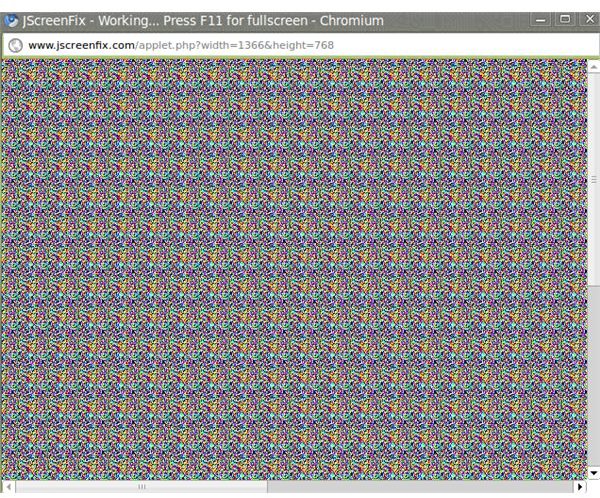Click the horizontal scrollbar left arrow
The image size is (600, 498).
[x=8, y=487]
